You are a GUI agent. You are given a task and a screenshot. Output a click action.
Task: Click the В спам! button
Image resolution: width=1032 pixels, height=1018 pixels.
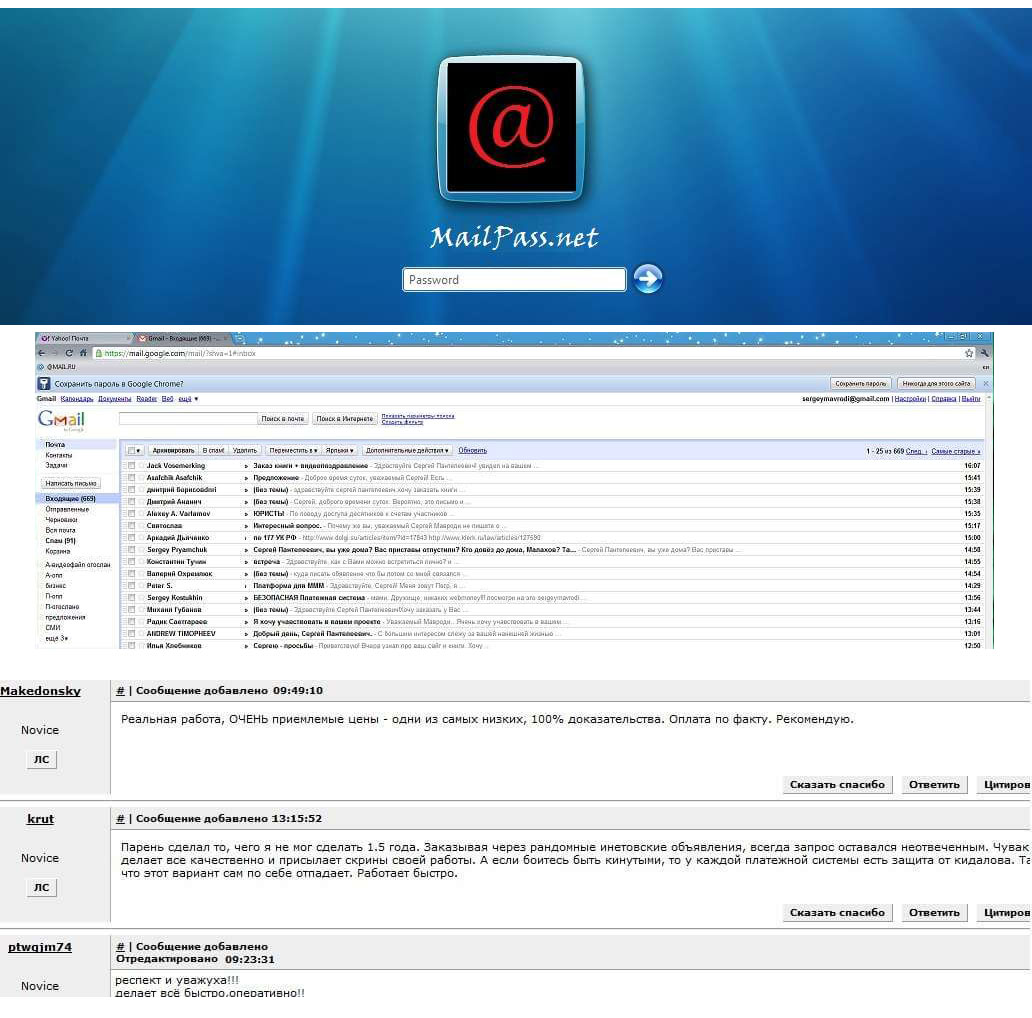tap(213, 451)
